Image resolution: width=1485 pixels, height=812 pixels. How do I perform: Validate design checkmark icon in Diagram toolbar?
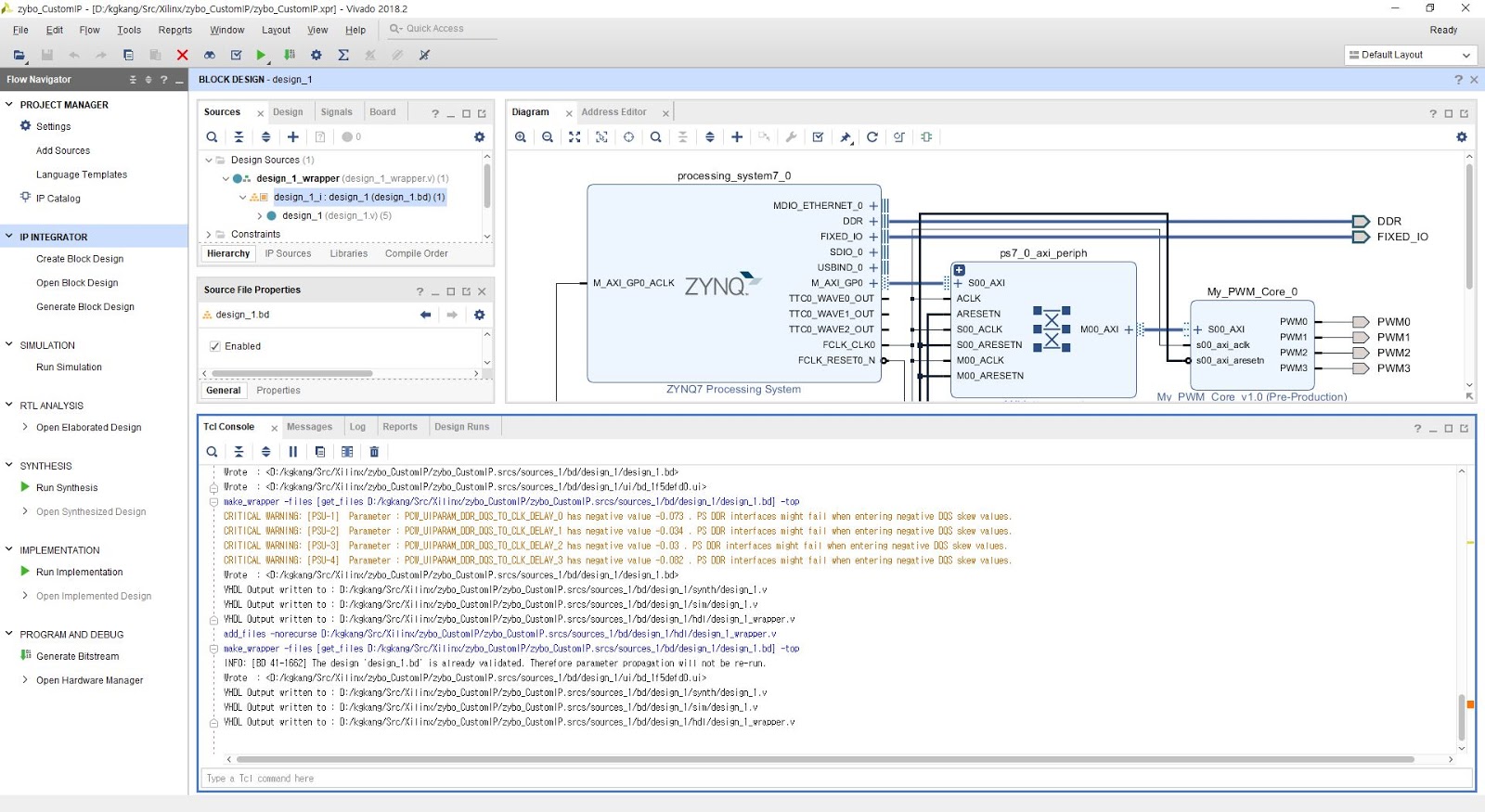click(818, 136)
